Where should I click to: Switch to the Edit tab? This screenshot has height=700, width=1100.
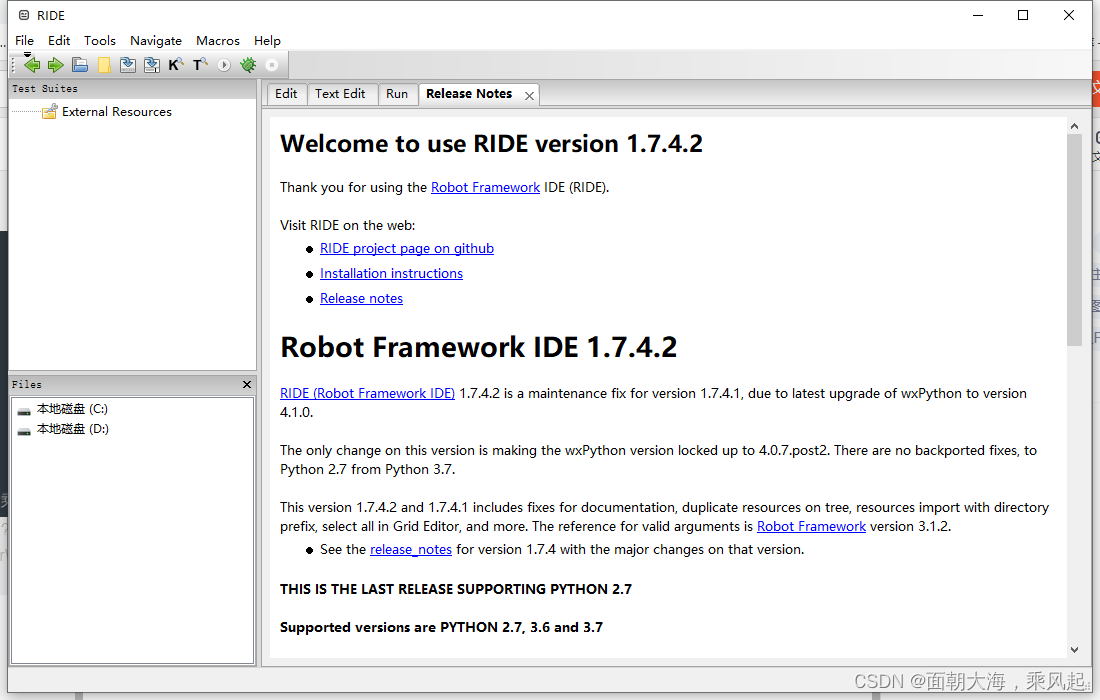286,94
